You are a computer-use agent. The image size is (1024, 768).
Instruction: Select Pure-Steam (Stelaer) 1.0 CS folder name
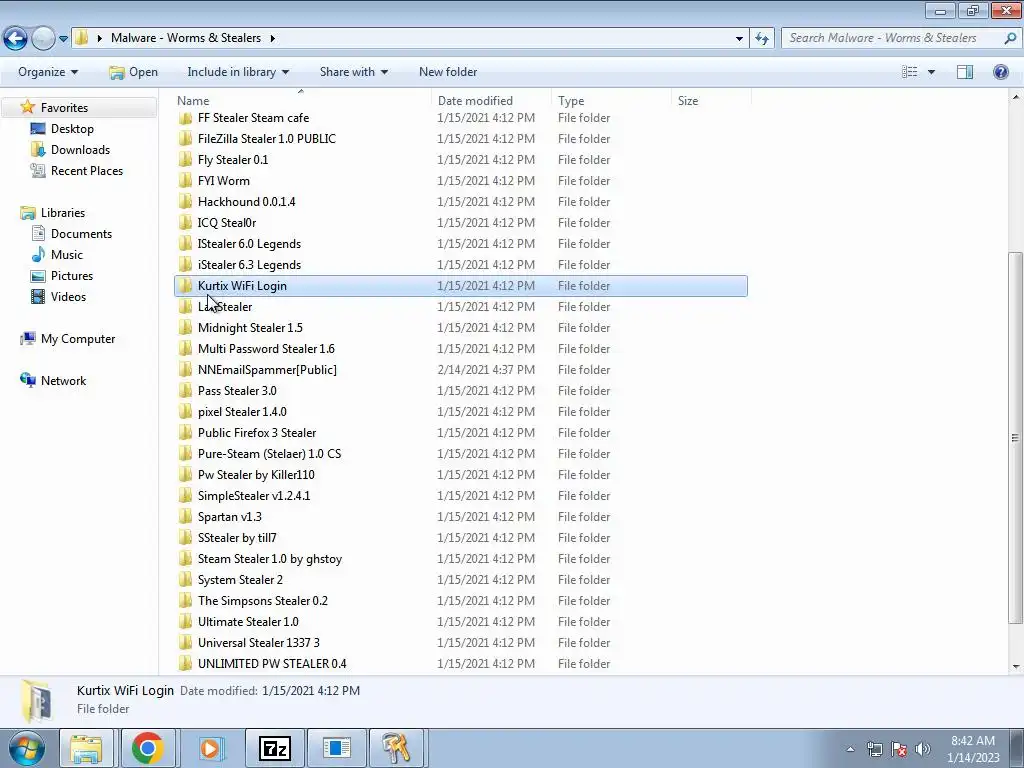[x=269, y=453]
